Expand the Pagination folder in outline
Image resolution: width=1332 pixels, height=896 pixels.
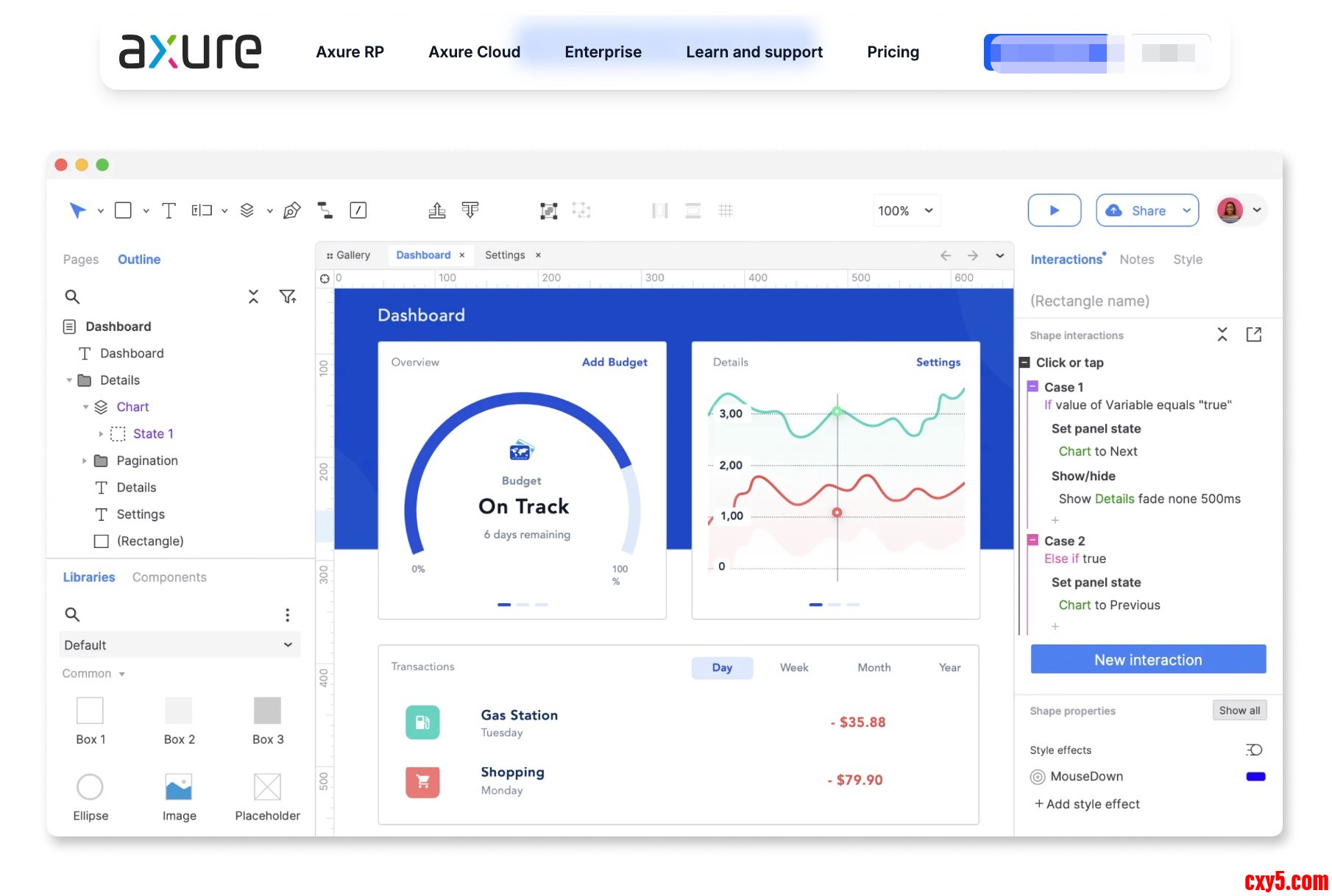click(x=85, y=461)
